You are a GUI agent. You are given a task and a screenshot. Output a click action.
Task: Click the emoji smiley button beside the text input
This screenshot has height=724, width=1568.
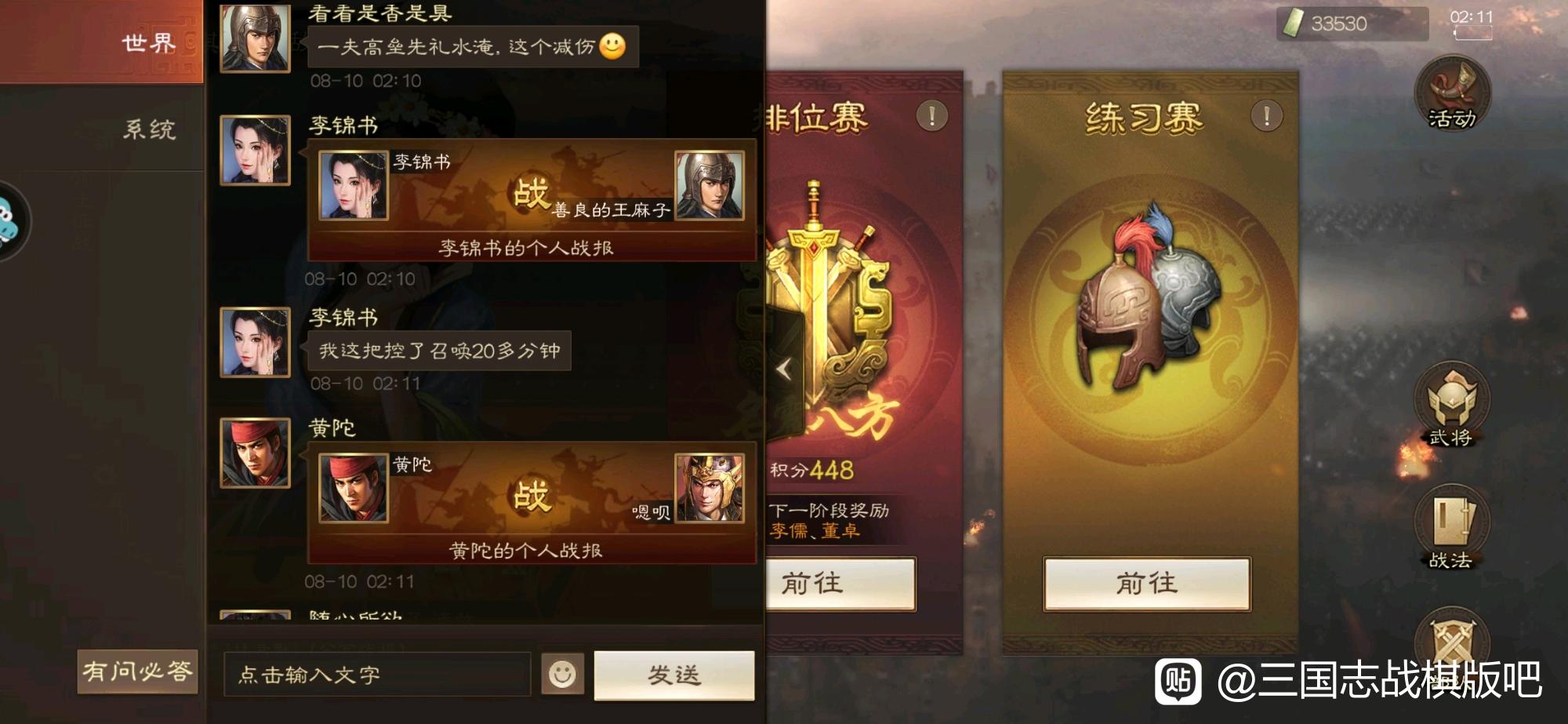point(562,674)
